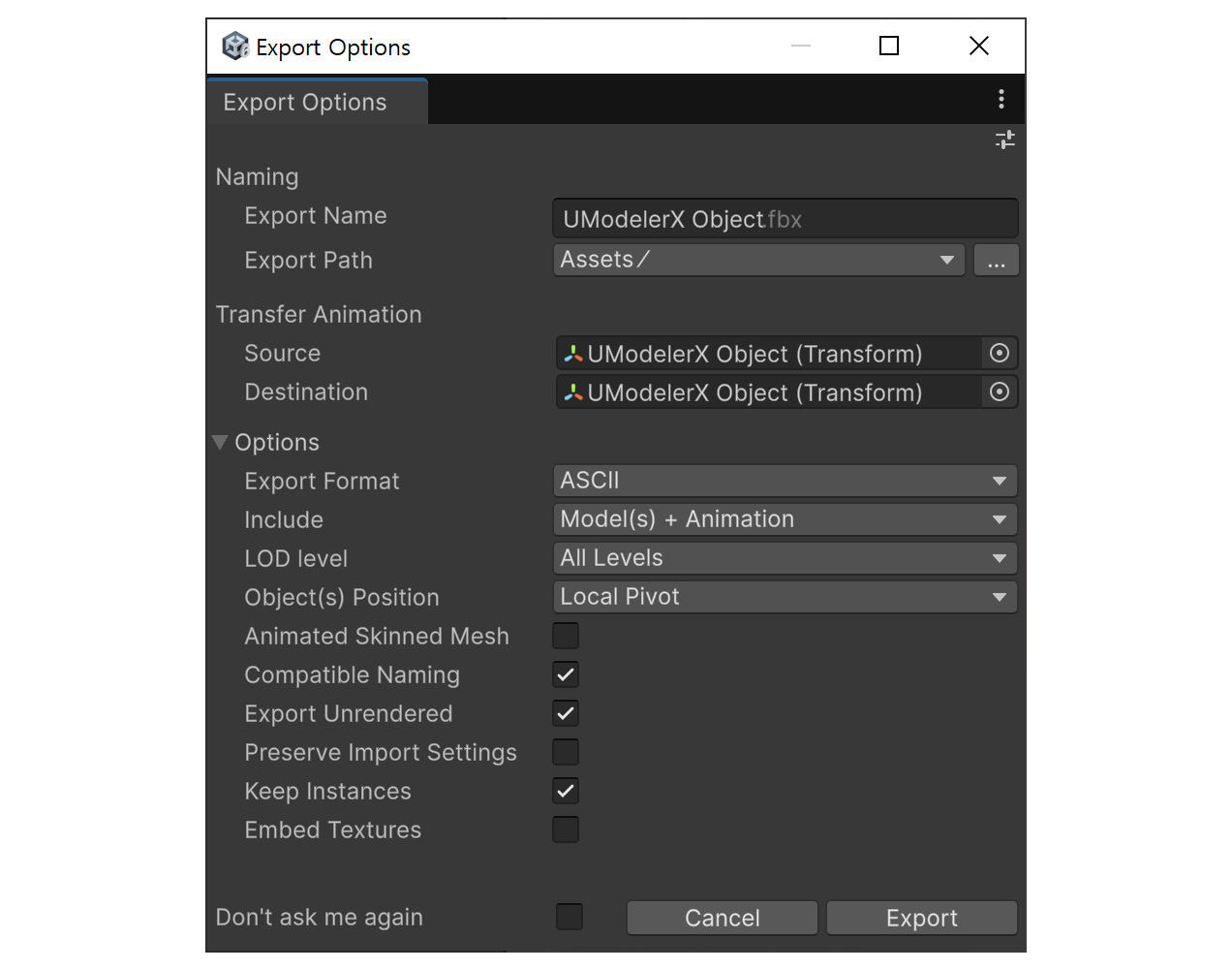Open Export Format ASCII dropdown
This screenshot has height=970, width=1232.
click(785, 481)
